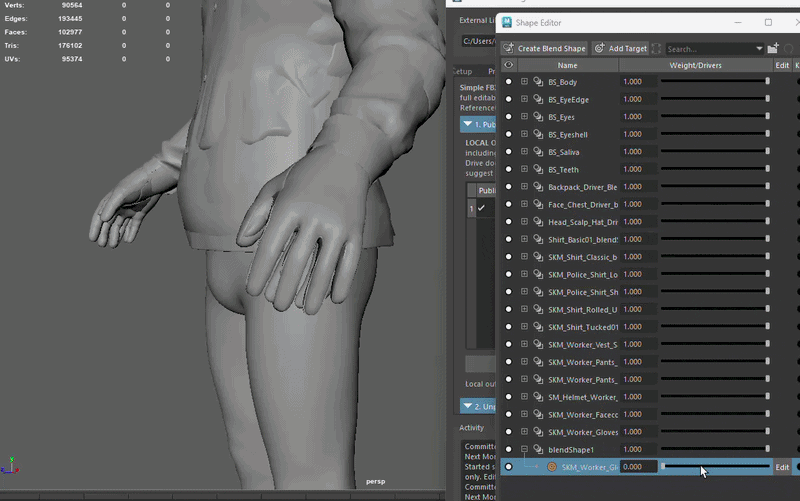Click the Create Blend Shape button

(x=544, y=48)
